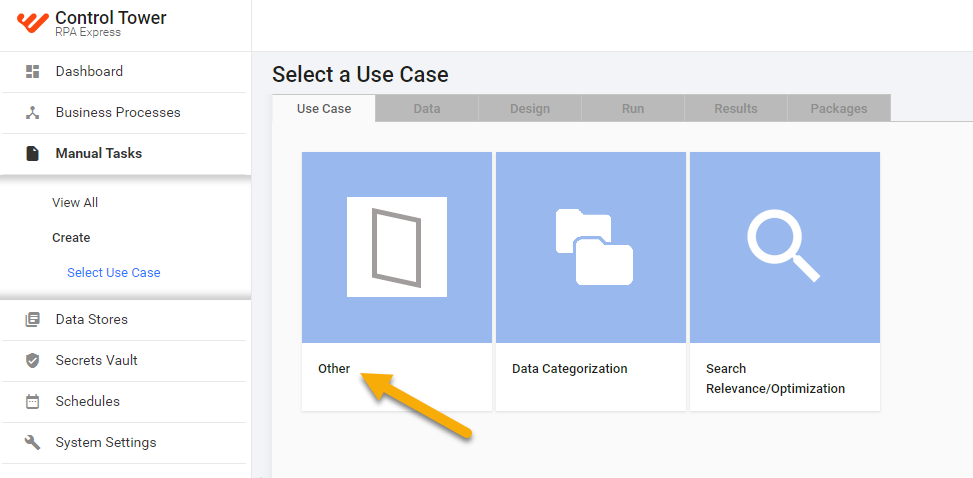
Task: Go to the Packages tab
Action: point(839,109)
